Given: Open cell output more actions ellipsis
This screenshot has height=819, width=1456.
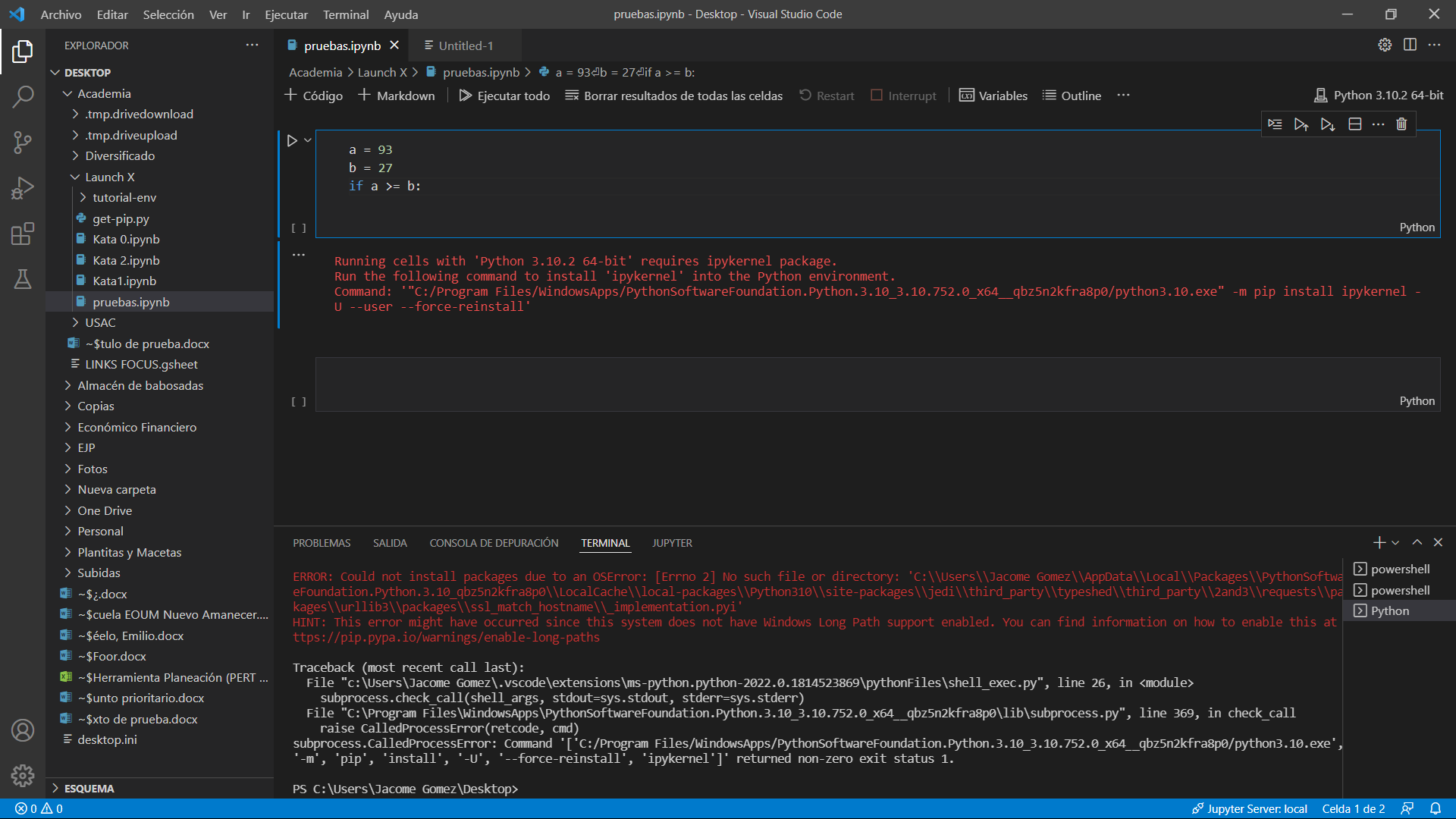Looking at the screenshot, I should point(299,255).
